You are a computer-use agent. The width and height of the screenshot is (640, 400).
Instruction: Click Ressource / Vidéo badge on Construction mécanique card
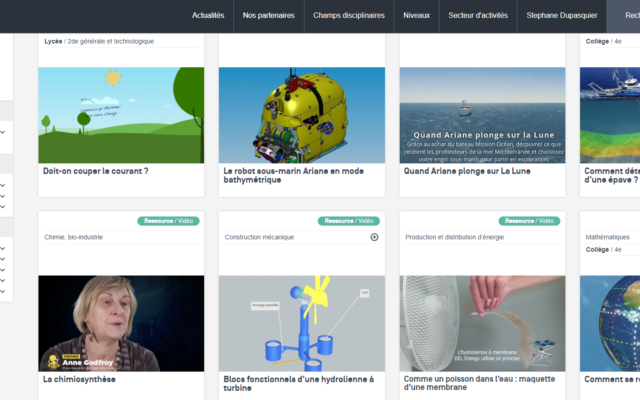pos(349,221)
